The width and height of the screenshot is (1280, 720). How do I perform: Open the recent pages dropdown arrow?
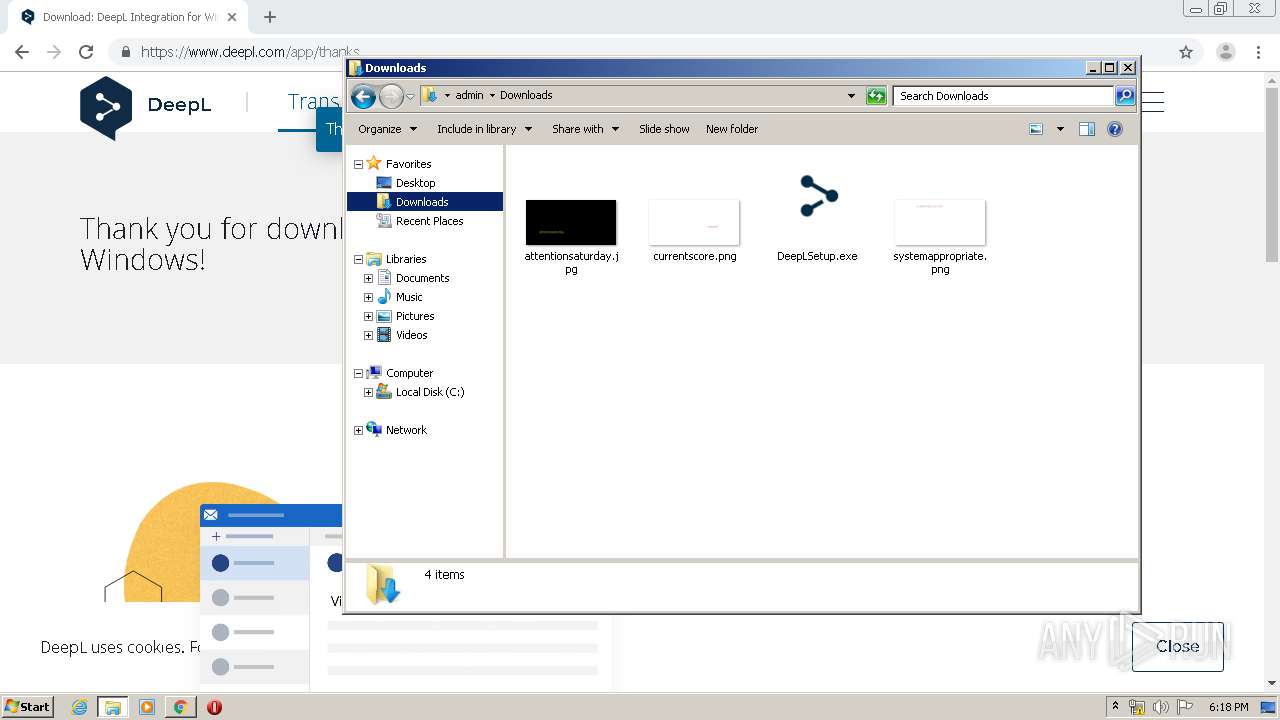click(x=410, y=96)
